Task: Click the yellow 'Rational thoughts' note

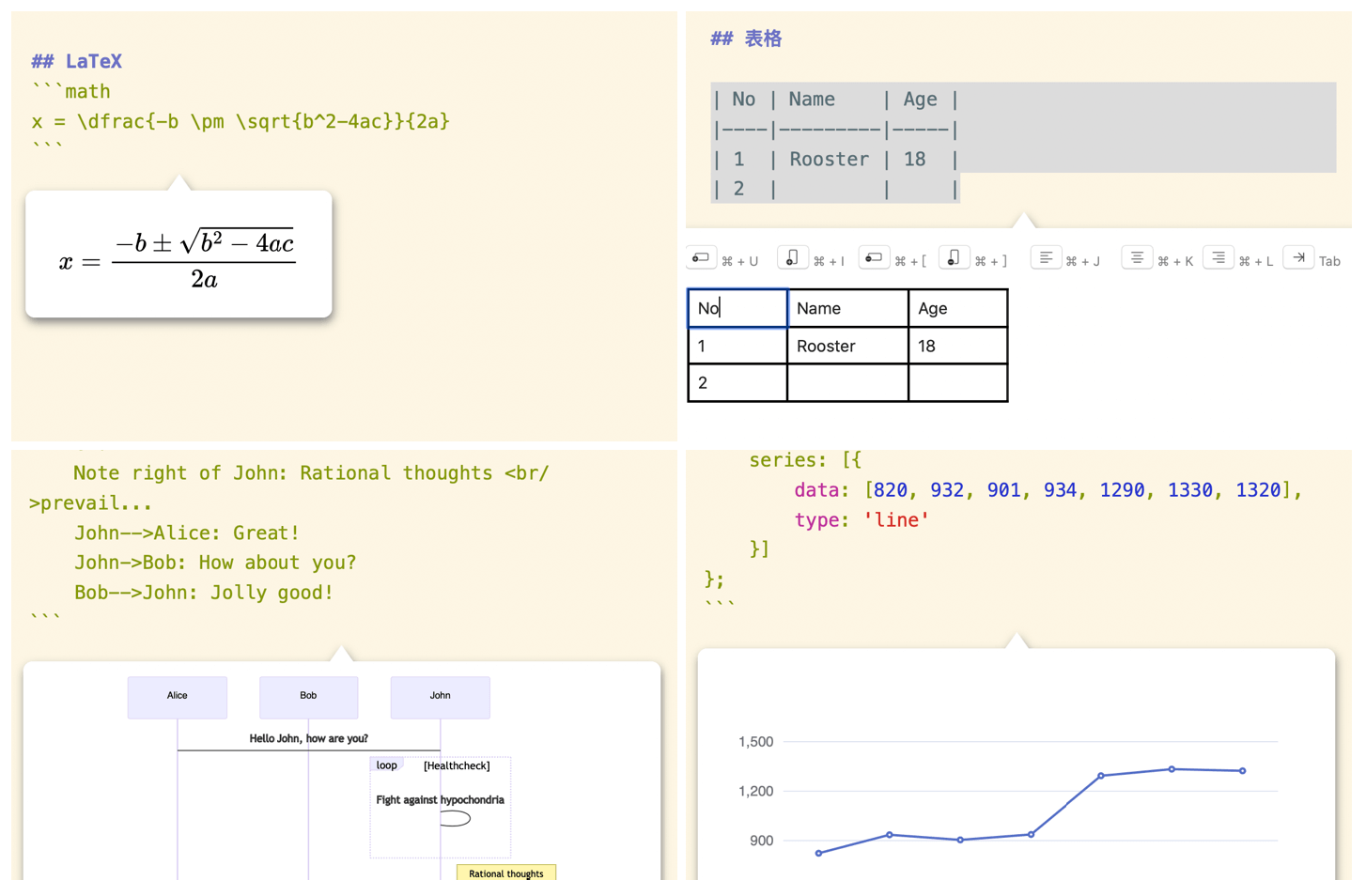Action: [505, 873]
